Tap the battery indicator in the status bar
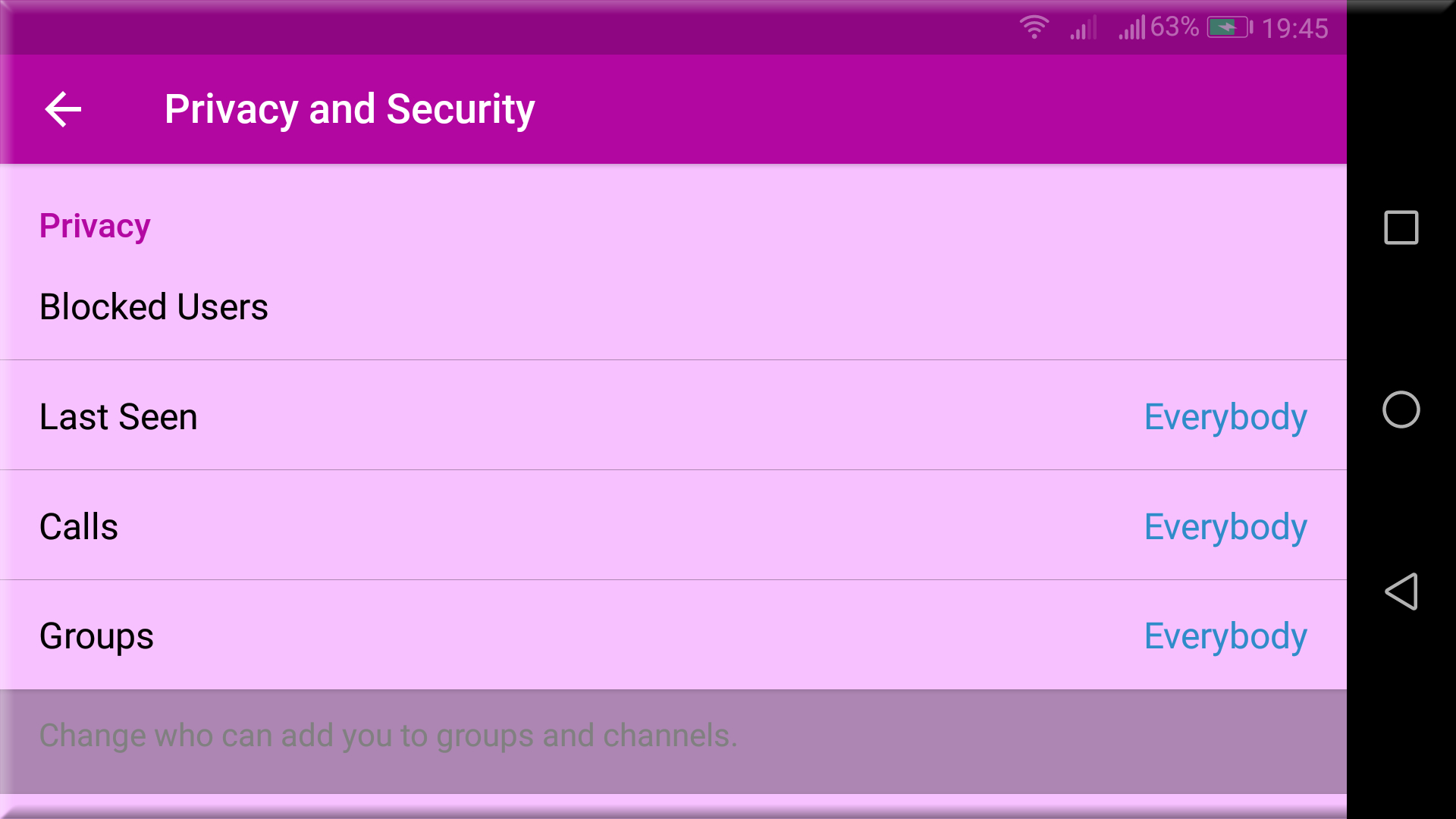Screen dimensions: 1456x819 coord(1228,27)
